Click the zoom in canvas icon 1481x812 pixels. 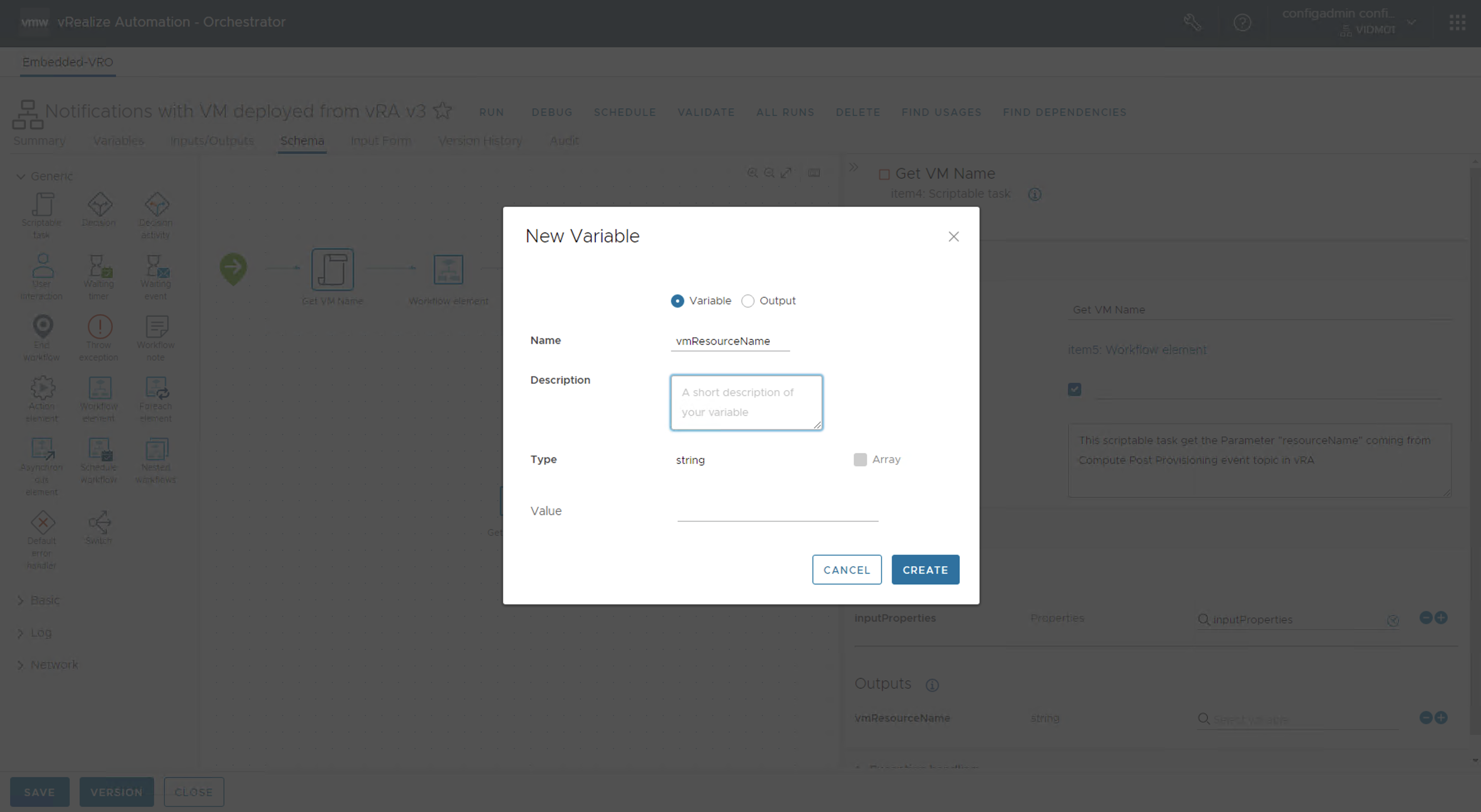752,173
